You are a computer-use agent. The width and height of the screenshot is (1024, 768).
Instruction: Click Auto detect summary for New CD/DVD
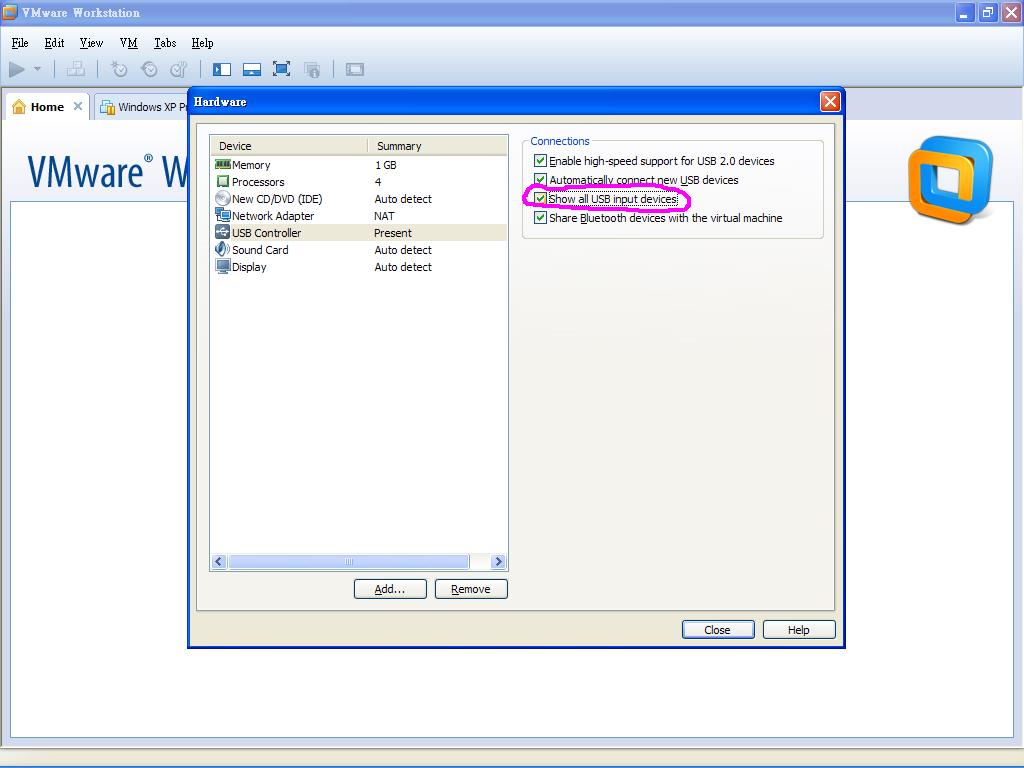[x=403, y=199]
